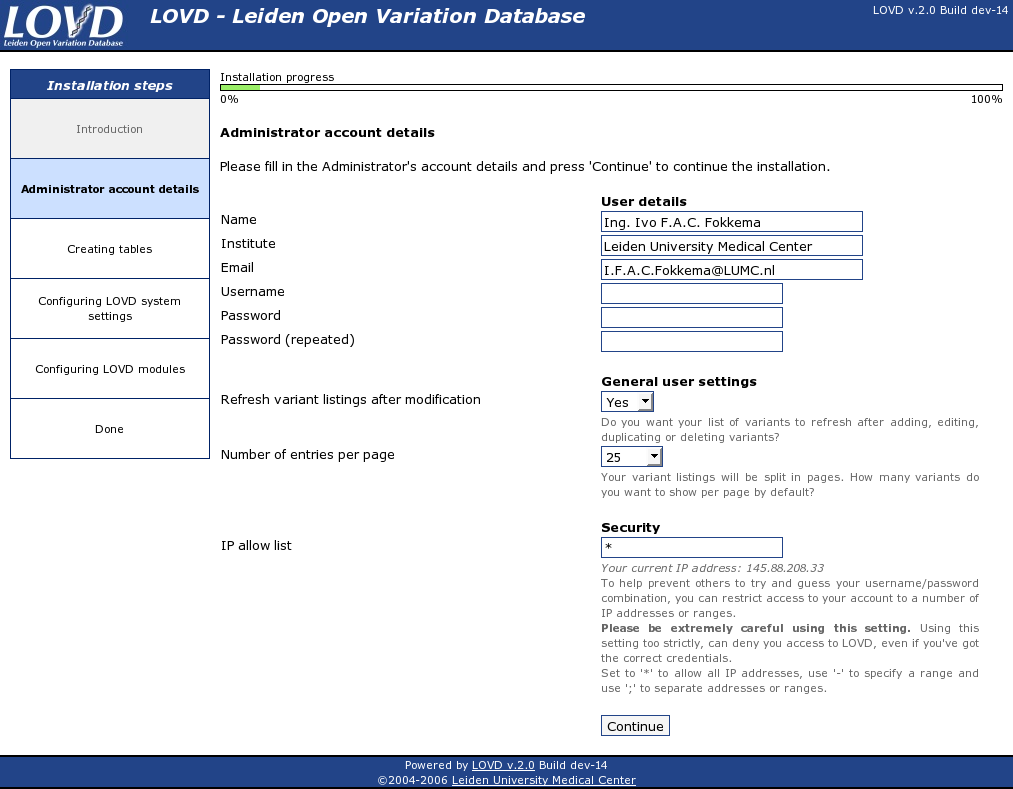This screenshot has width=1013, height=789.
Task: Click the 'IP allow list' label
Action: (x=256, y=545)
